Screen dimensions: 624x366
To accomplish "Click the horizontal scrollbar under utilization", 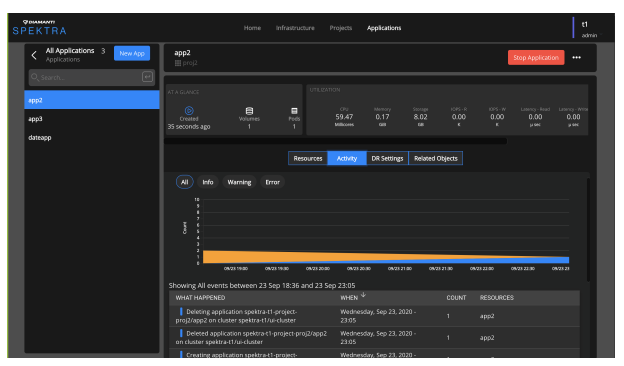I will coord(336,141).
